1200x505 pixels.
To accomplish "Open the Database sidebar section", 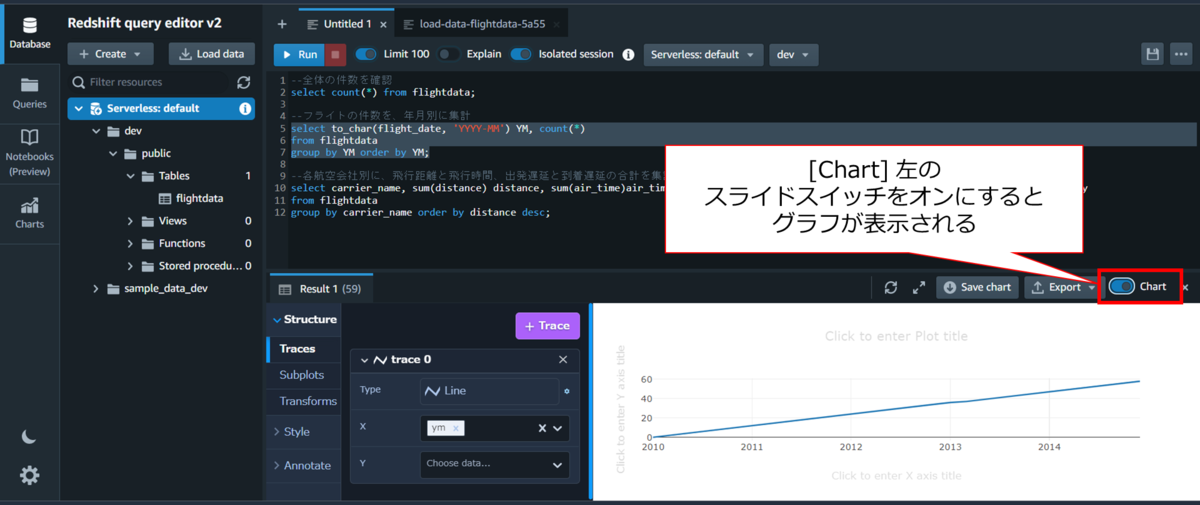I will pyautogui.click(x=29, y=33).
